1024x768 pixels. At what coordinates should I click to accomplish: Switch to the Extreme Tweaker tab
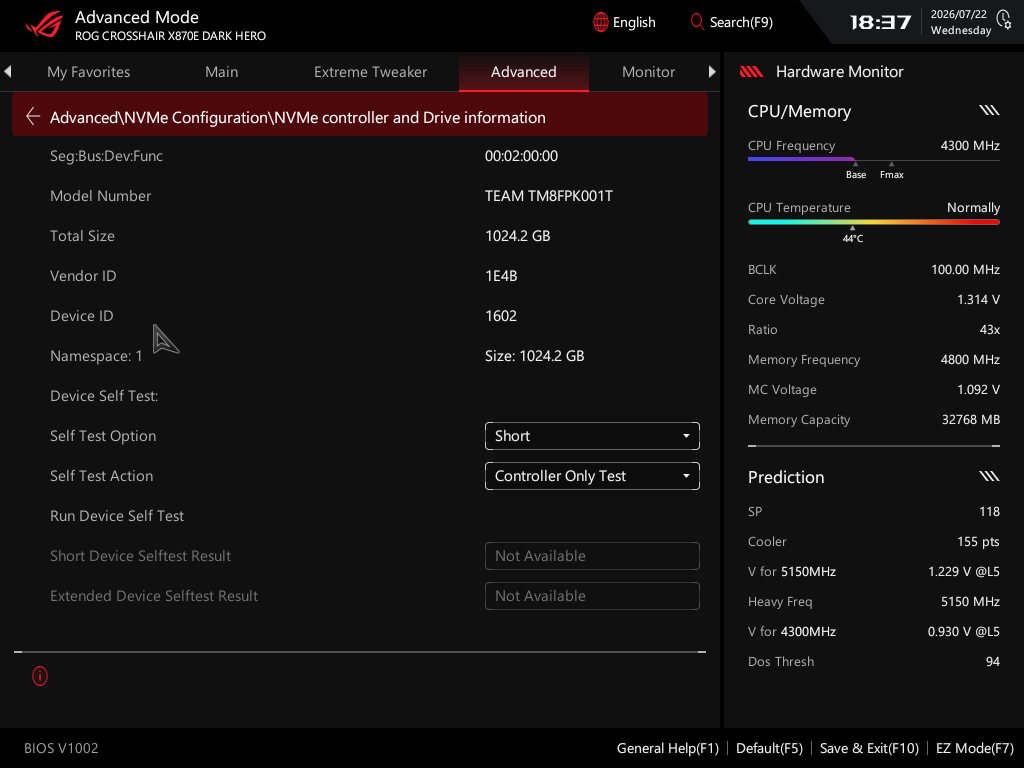point(370,72)
